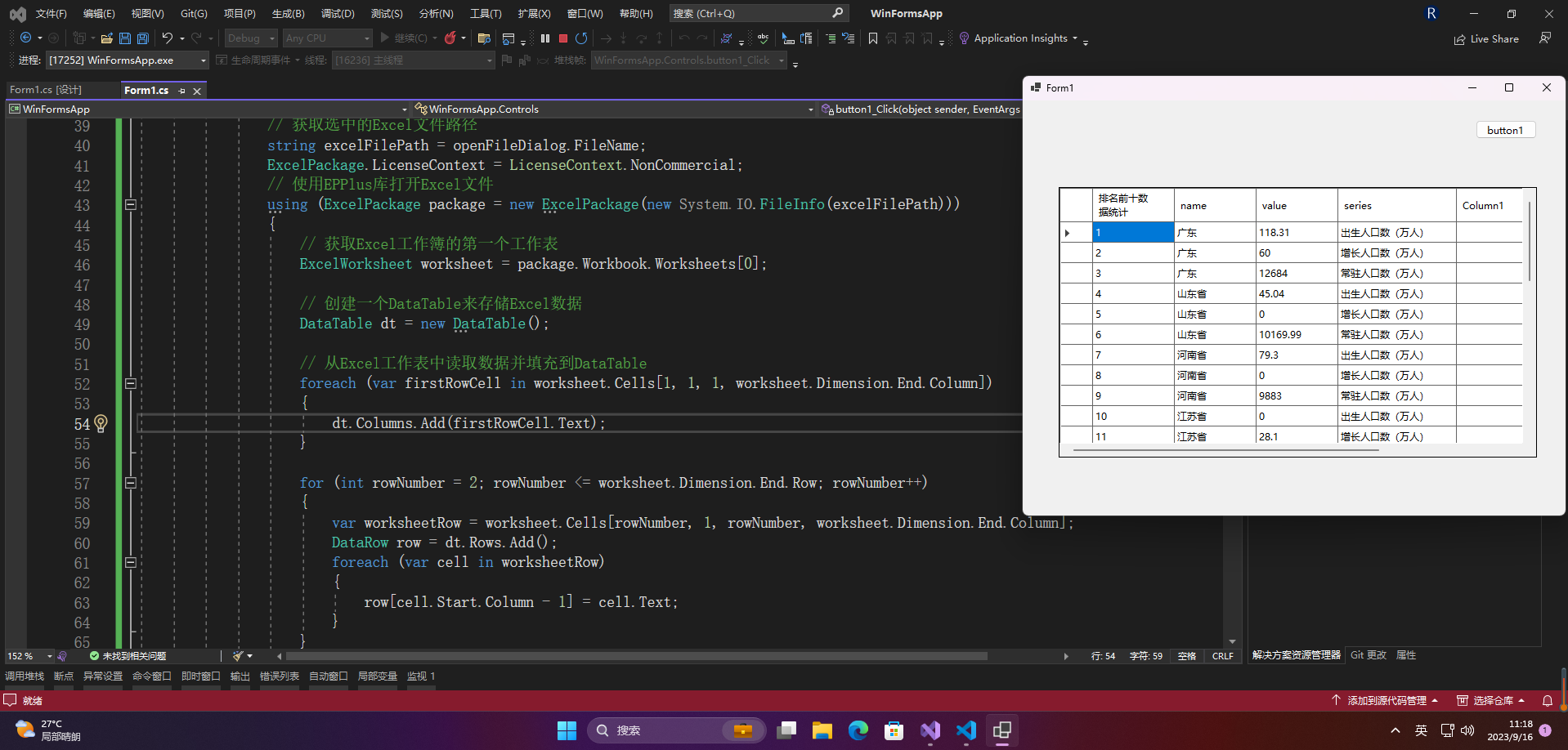Screen dimensions: 1568x750
Task: Click the send feedback icon at top right
Action: click(1545, 38)
